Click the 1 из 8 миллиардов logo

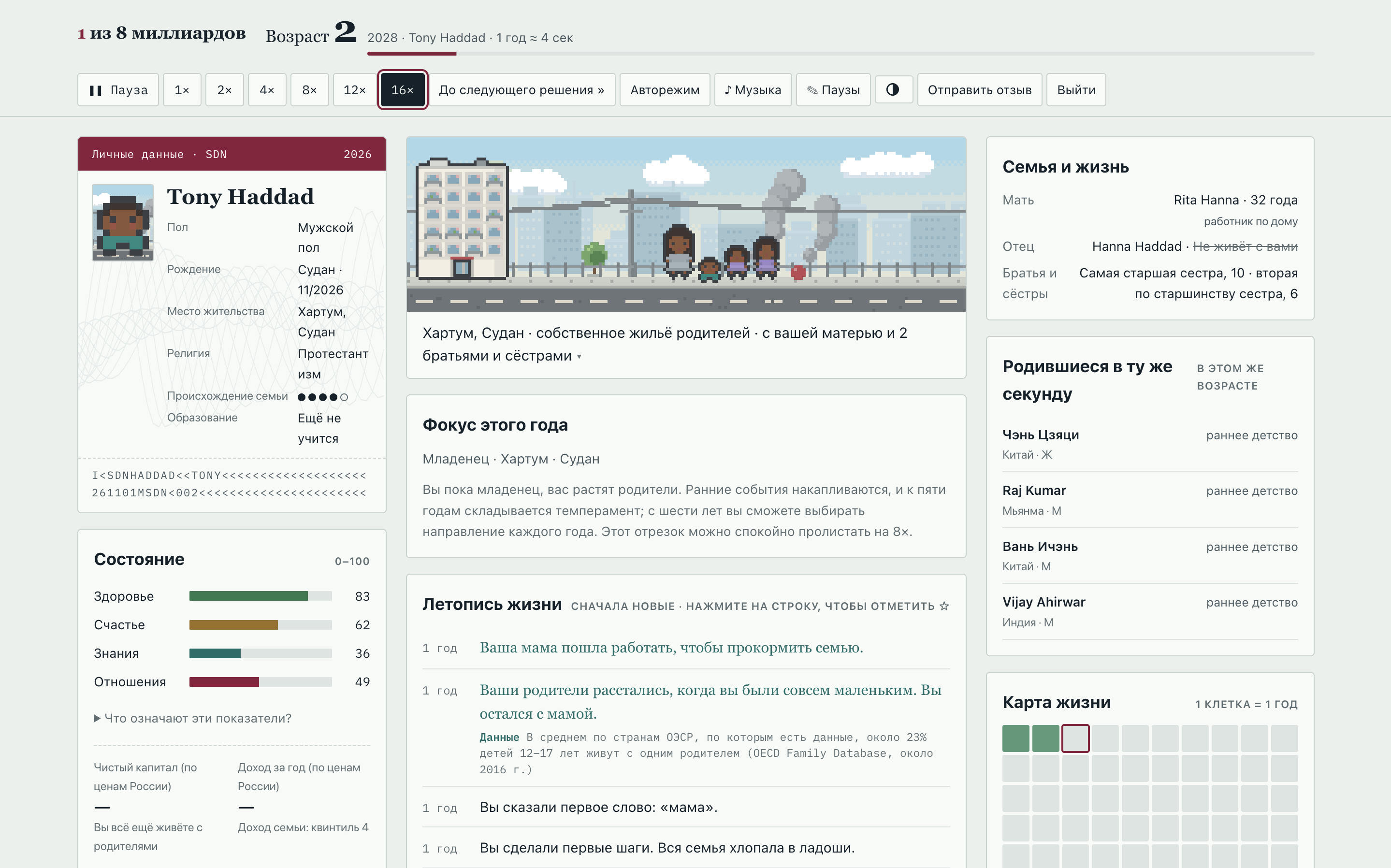pos(162,33)
